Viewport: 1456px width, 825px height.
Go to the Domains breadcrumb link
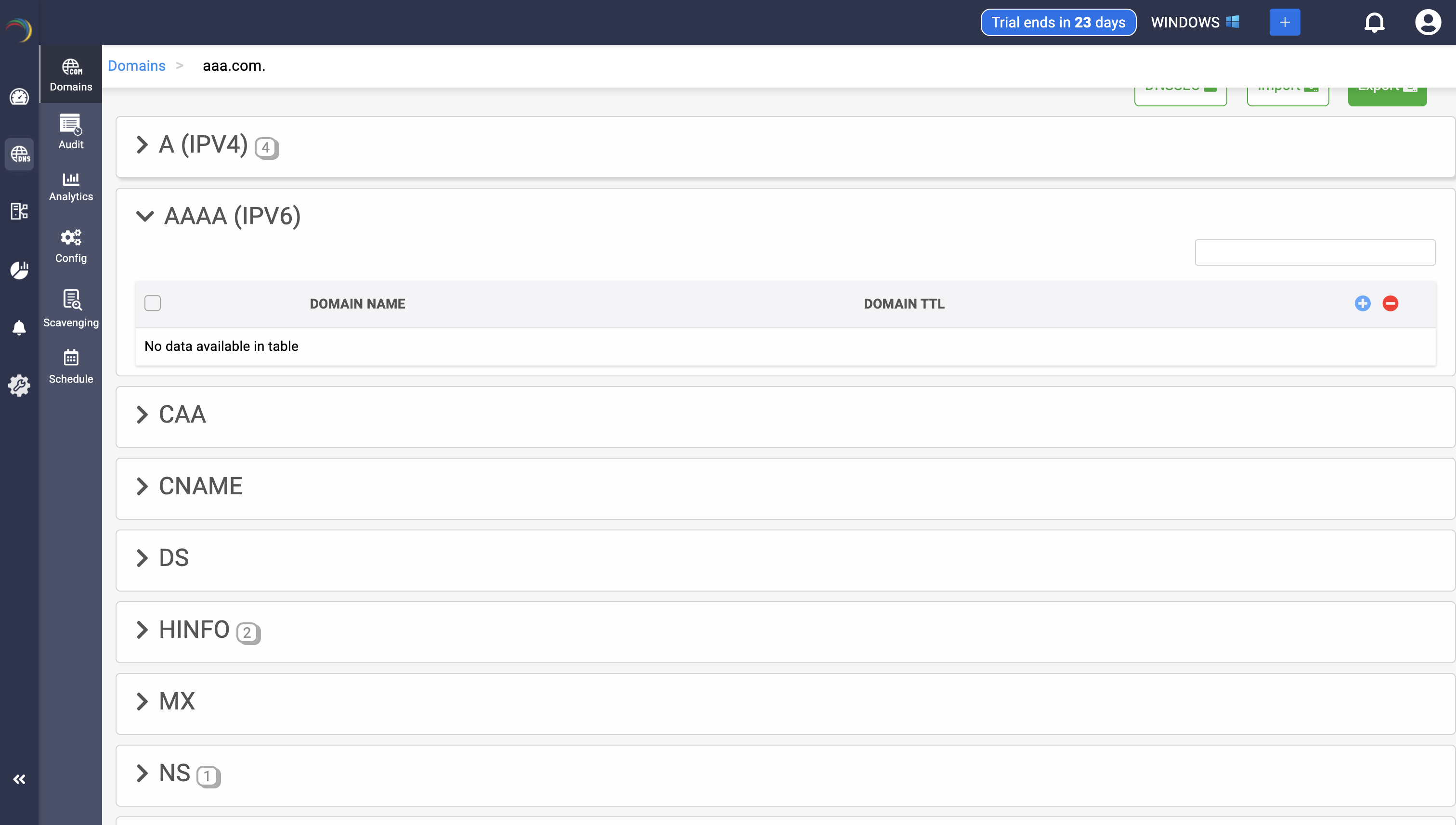(137, 66)
